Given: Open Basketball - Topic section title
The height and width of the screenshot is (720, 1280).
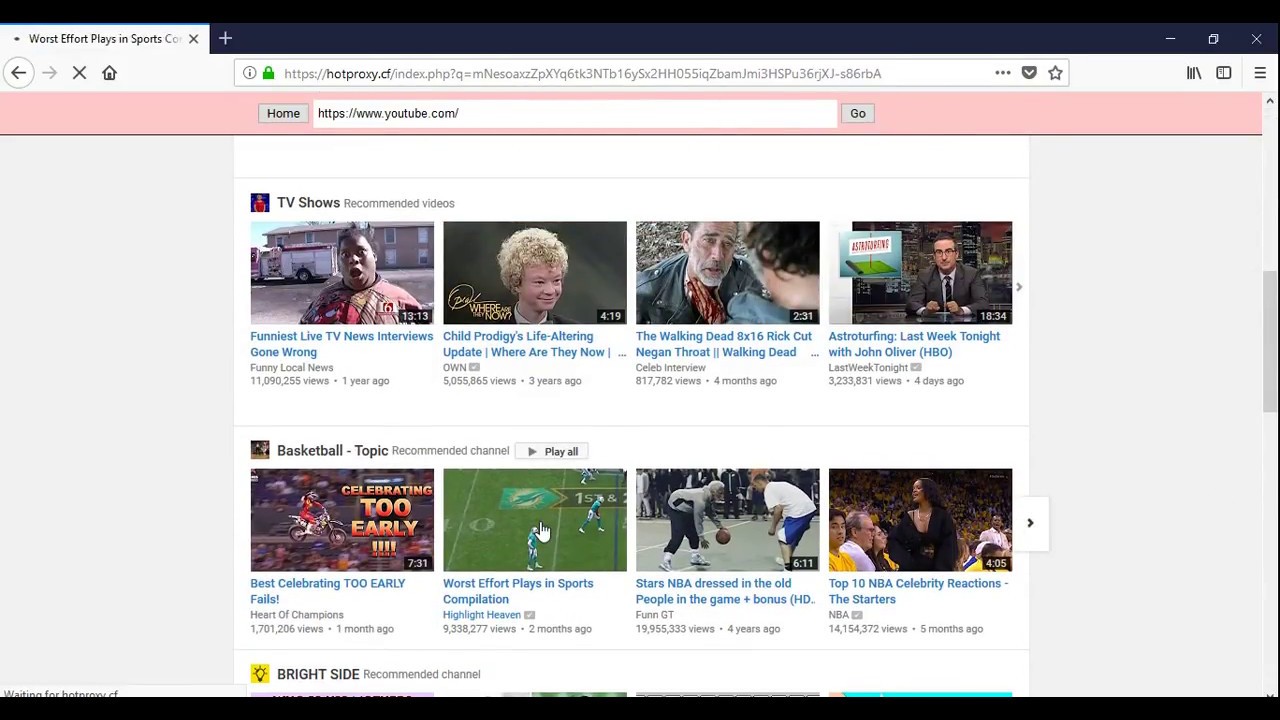Looking at the screenshot, I should [332, 451].
